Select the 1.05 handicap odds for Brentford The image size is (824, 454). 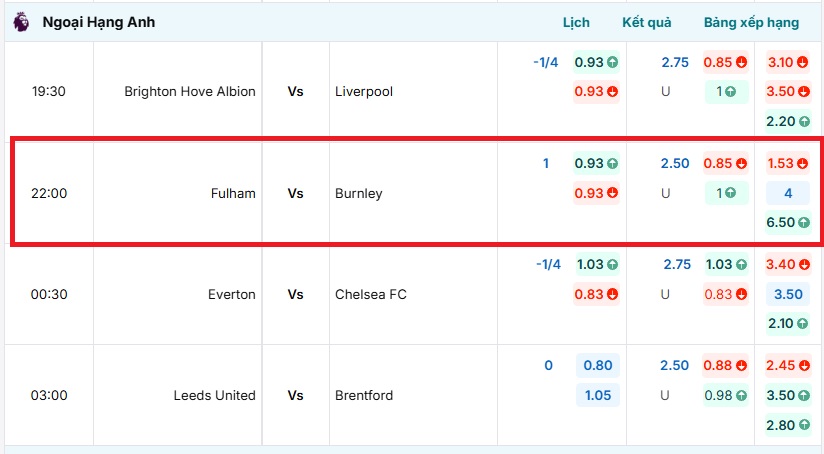pos(597,395)
